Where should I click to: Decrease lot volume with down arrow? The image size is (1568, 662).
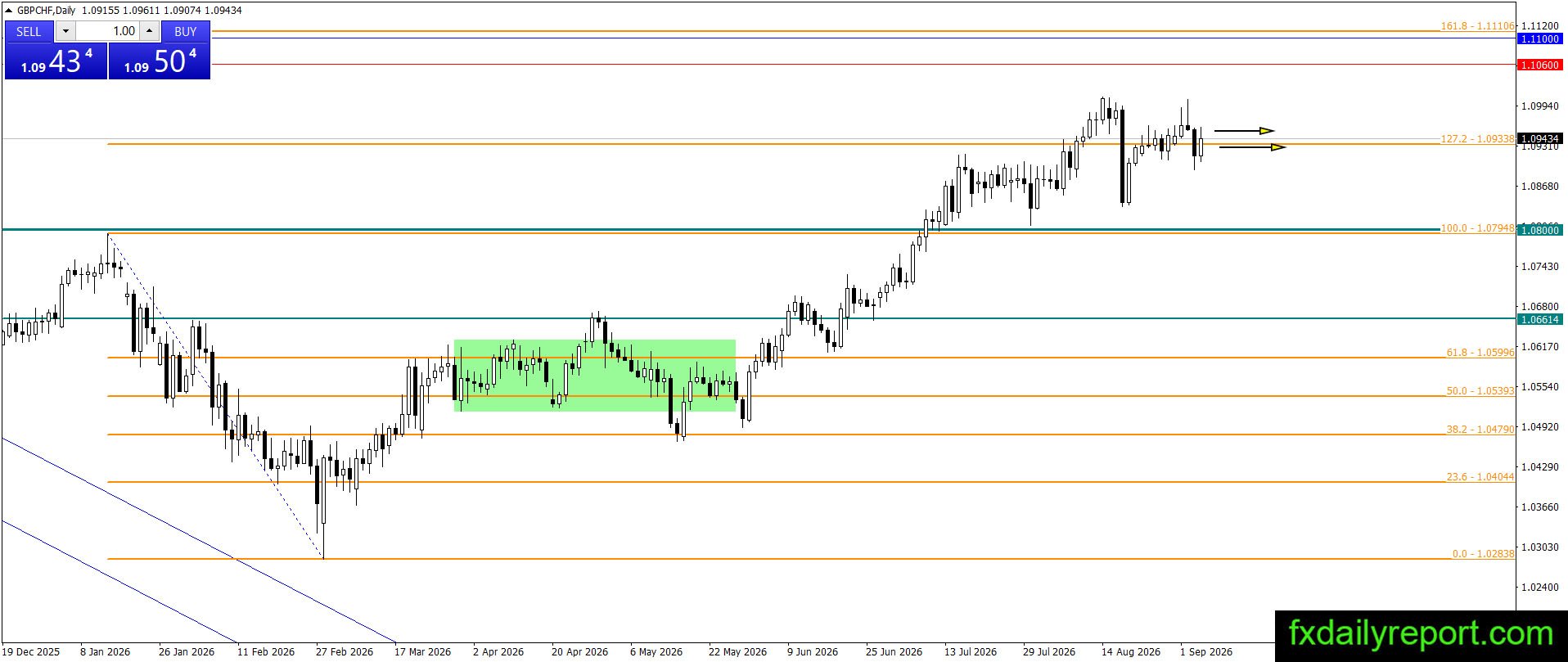click(65, 31)
